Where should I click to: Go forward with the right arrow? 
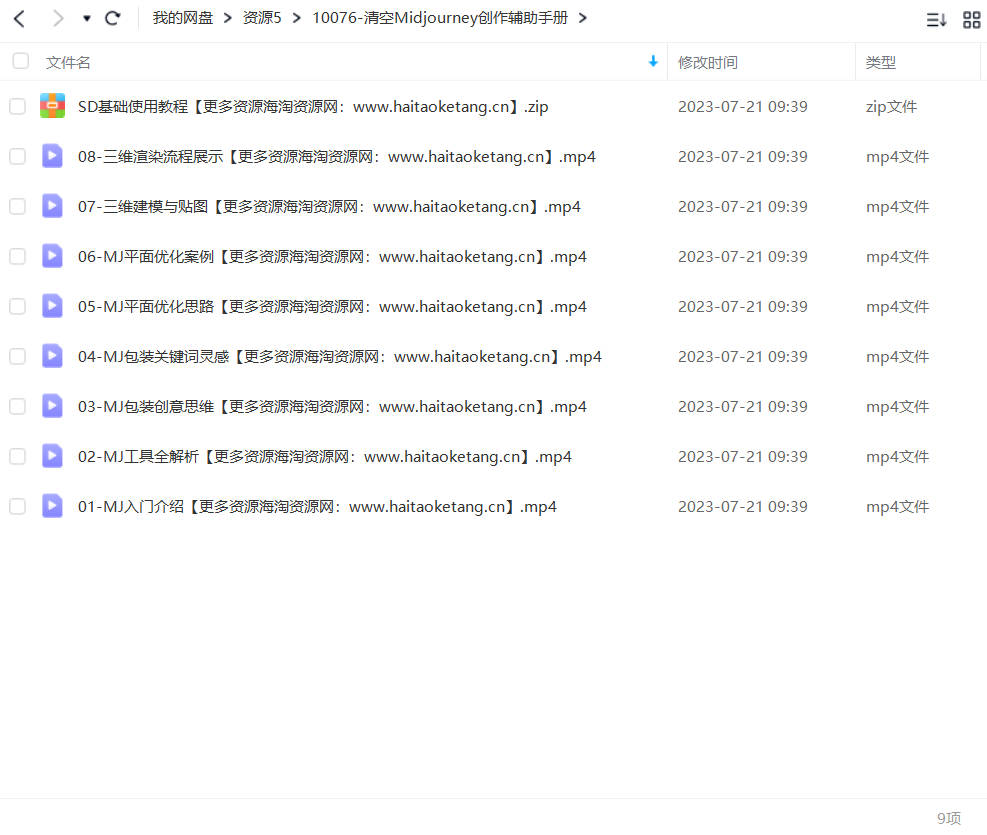click(x=58, y=19)
